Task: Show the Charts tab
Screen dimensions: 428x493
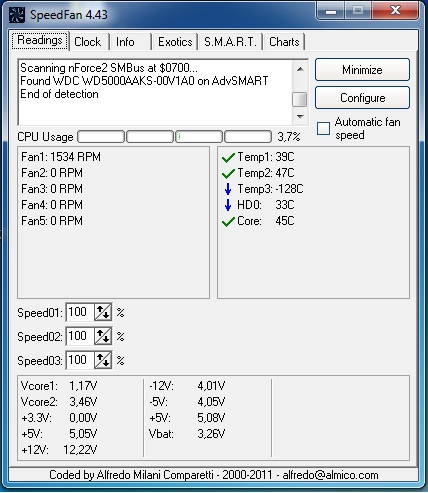Action: pos(284,42)
